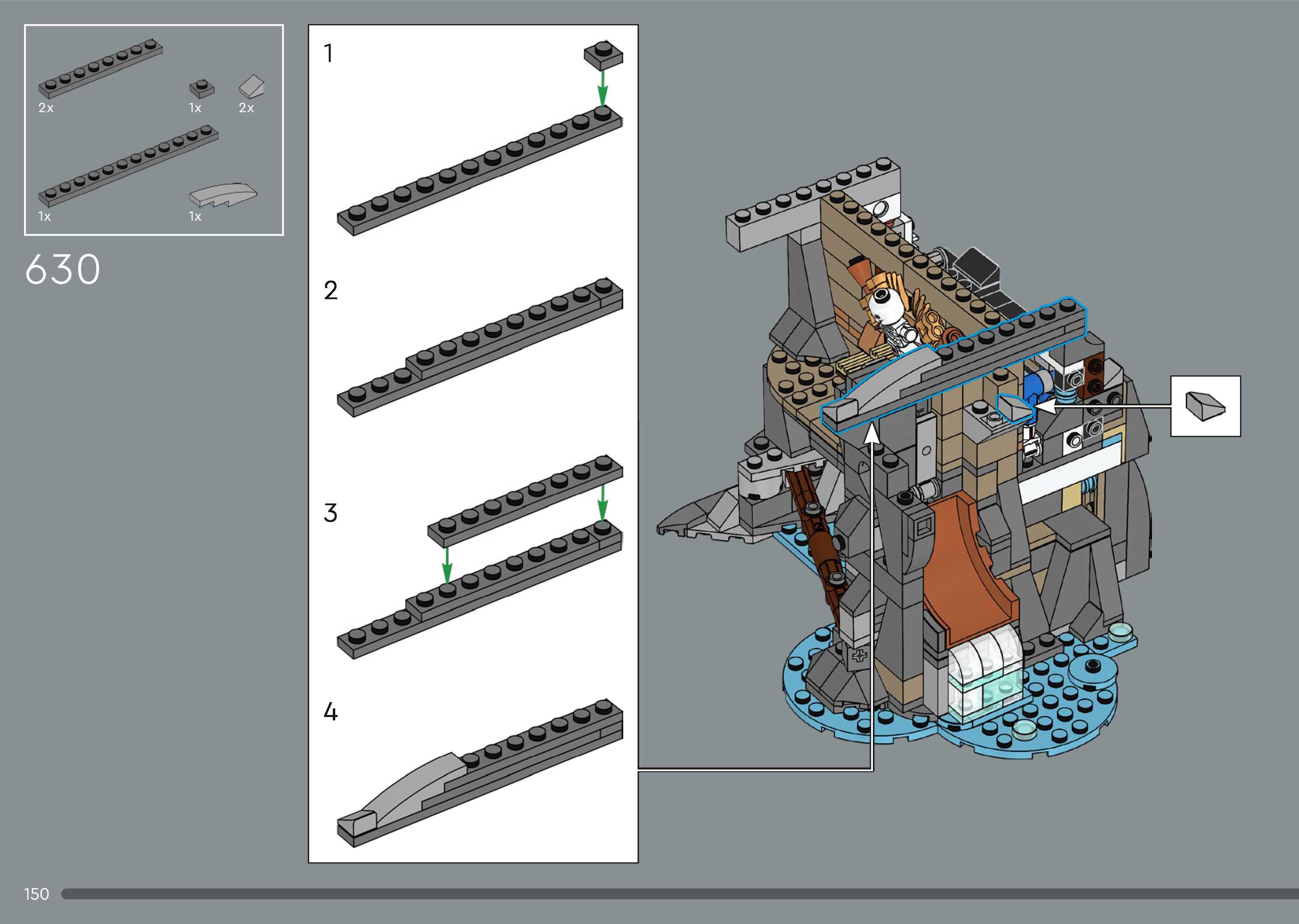The image size is (1299, 924).
Task: Click the 1x1 plate in the parts list
Action: (x=201, y=89)
